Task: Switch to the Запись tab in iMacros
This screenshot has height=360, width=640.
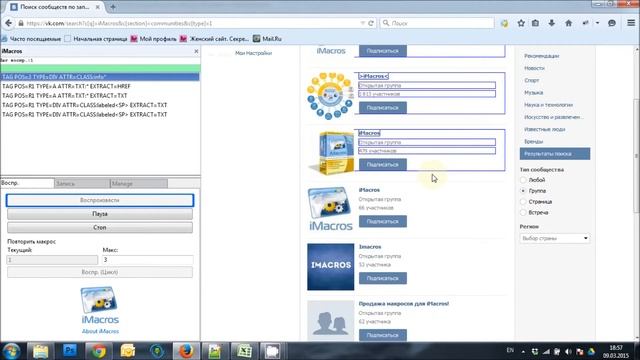Action: pos(82,184)
